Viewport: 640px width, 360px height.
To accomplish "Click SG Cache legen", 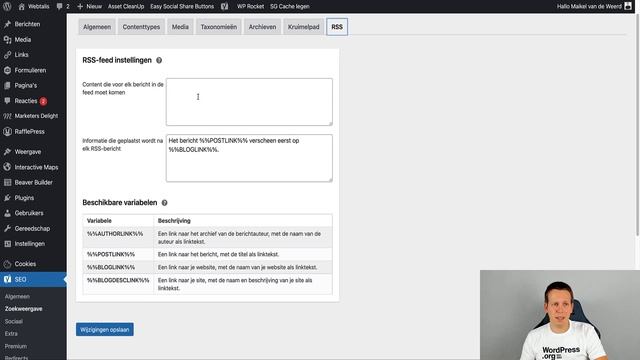I will point(290,7).
